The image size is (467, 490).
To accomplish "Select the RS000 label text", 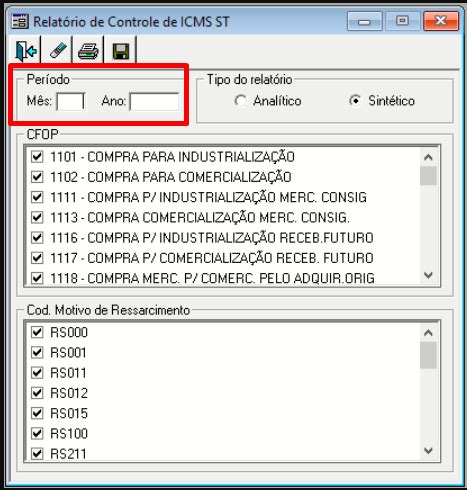I will click(69, 332).
